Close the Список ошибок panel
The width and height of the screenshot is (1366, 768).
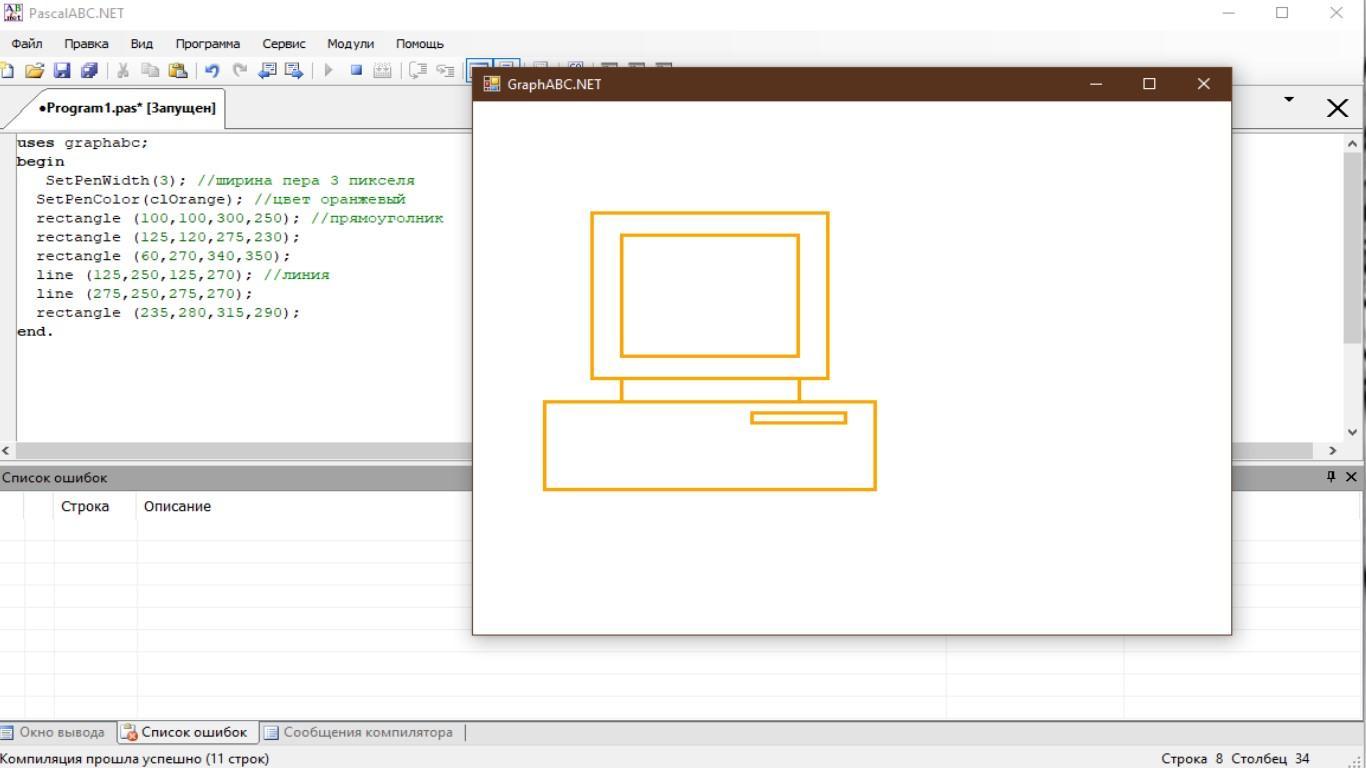1351,477
